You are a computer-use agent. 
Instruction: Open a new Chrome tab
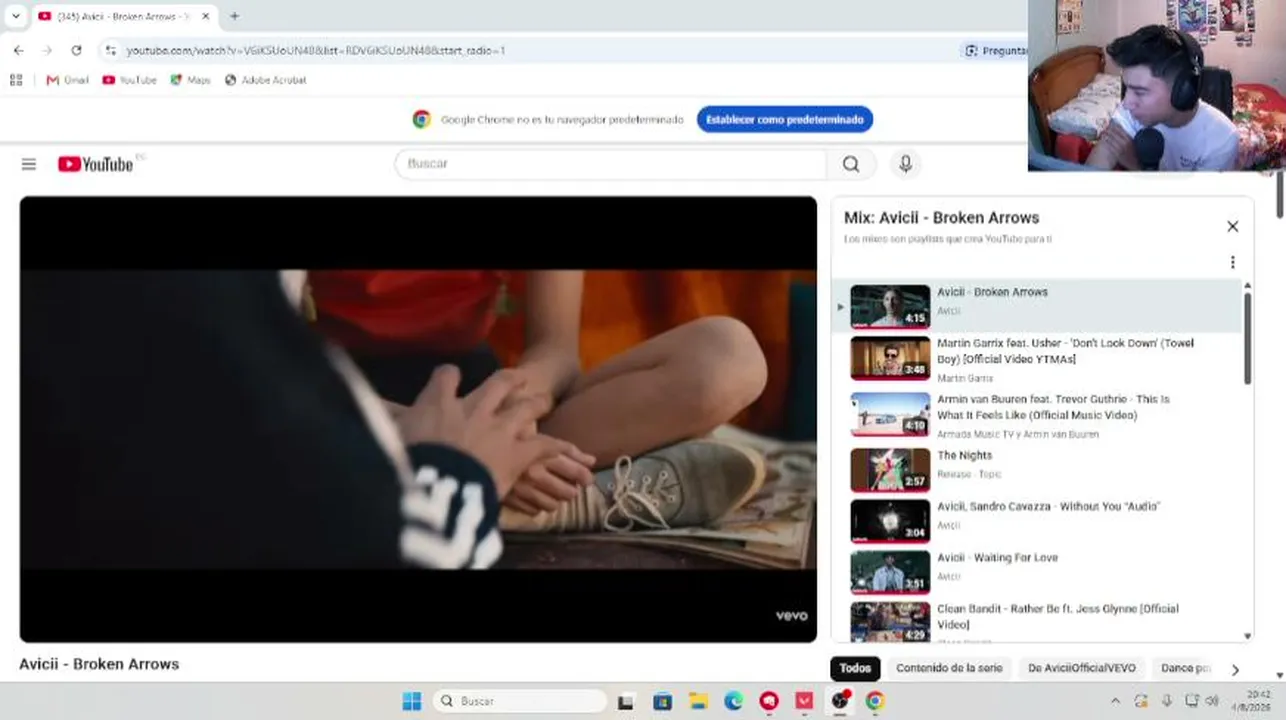(x=234, y=16)
